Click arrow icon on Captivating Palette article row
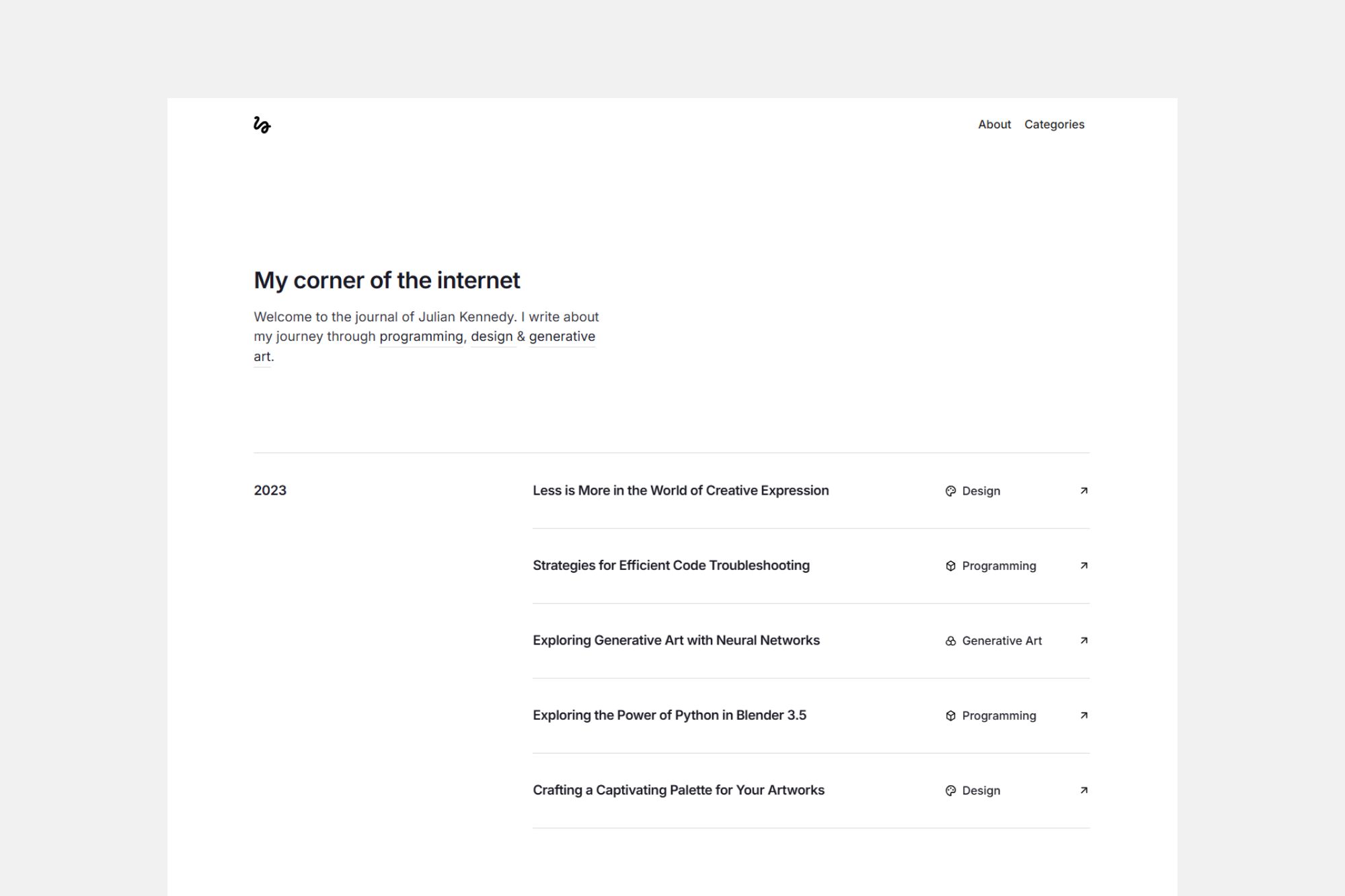This screenshot has height=896, width=1345. point(1083,790)
